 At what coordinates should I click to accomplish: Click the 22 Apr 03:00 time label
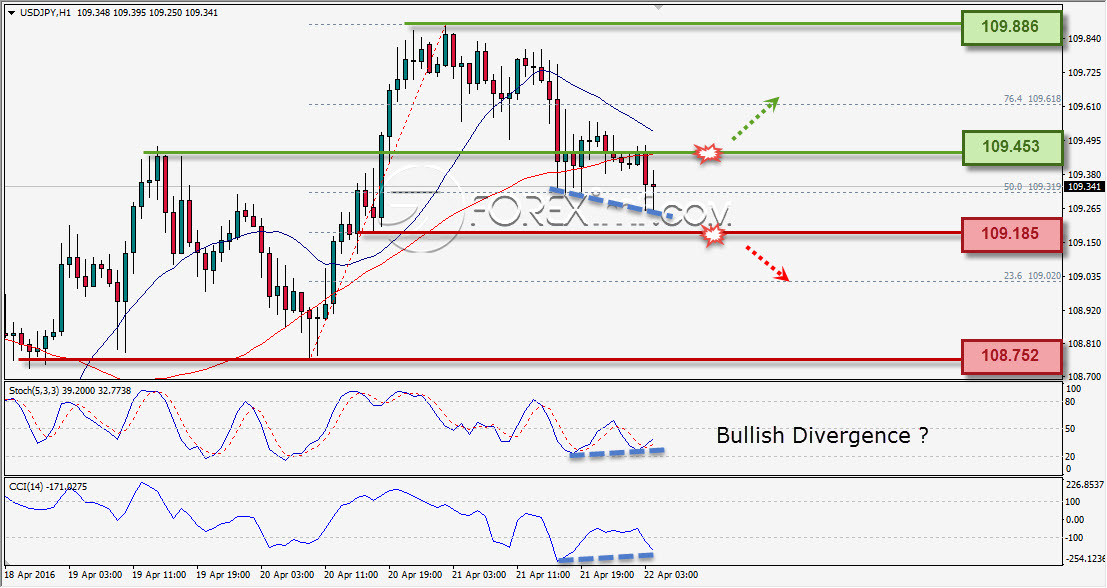(671, 575)
